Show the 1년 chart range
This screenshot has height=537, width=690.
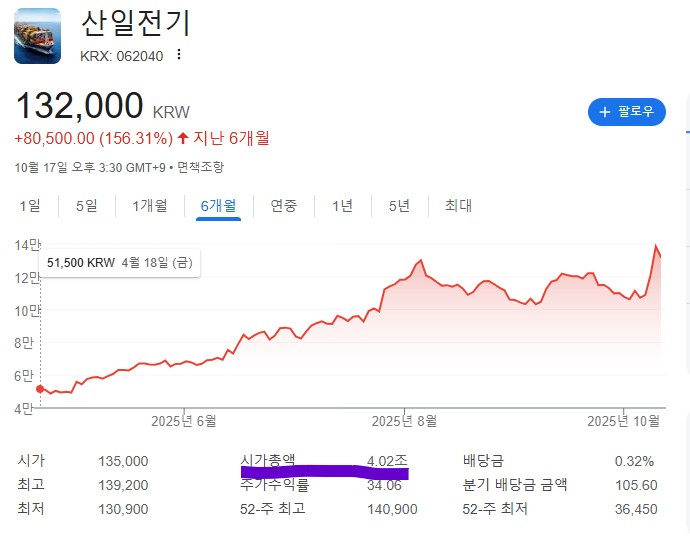pyautogui.click(x=342, y=206)
